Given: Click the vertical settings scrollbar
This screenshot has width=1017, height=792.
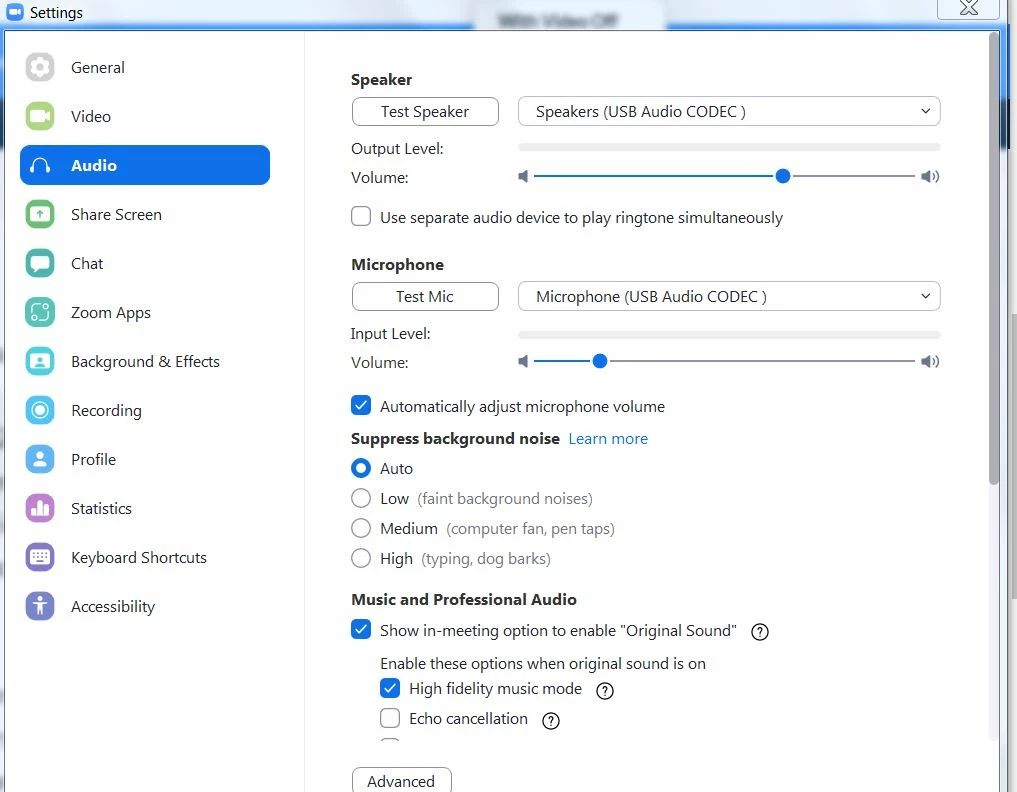Looking at the screenshot, I should tap(994, 258).
